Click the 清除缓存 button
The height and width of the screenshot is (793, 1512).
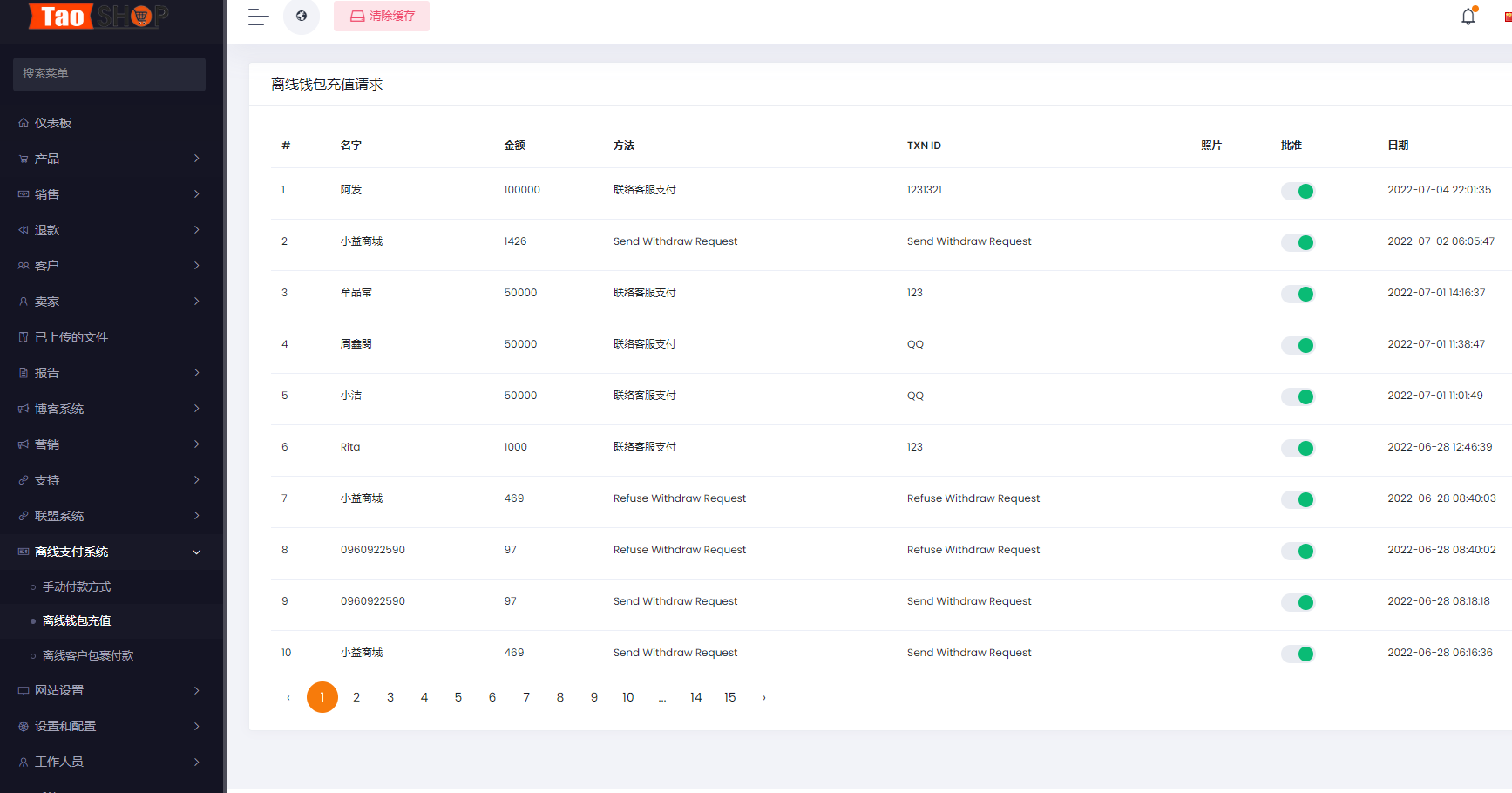tap(381, 17)
